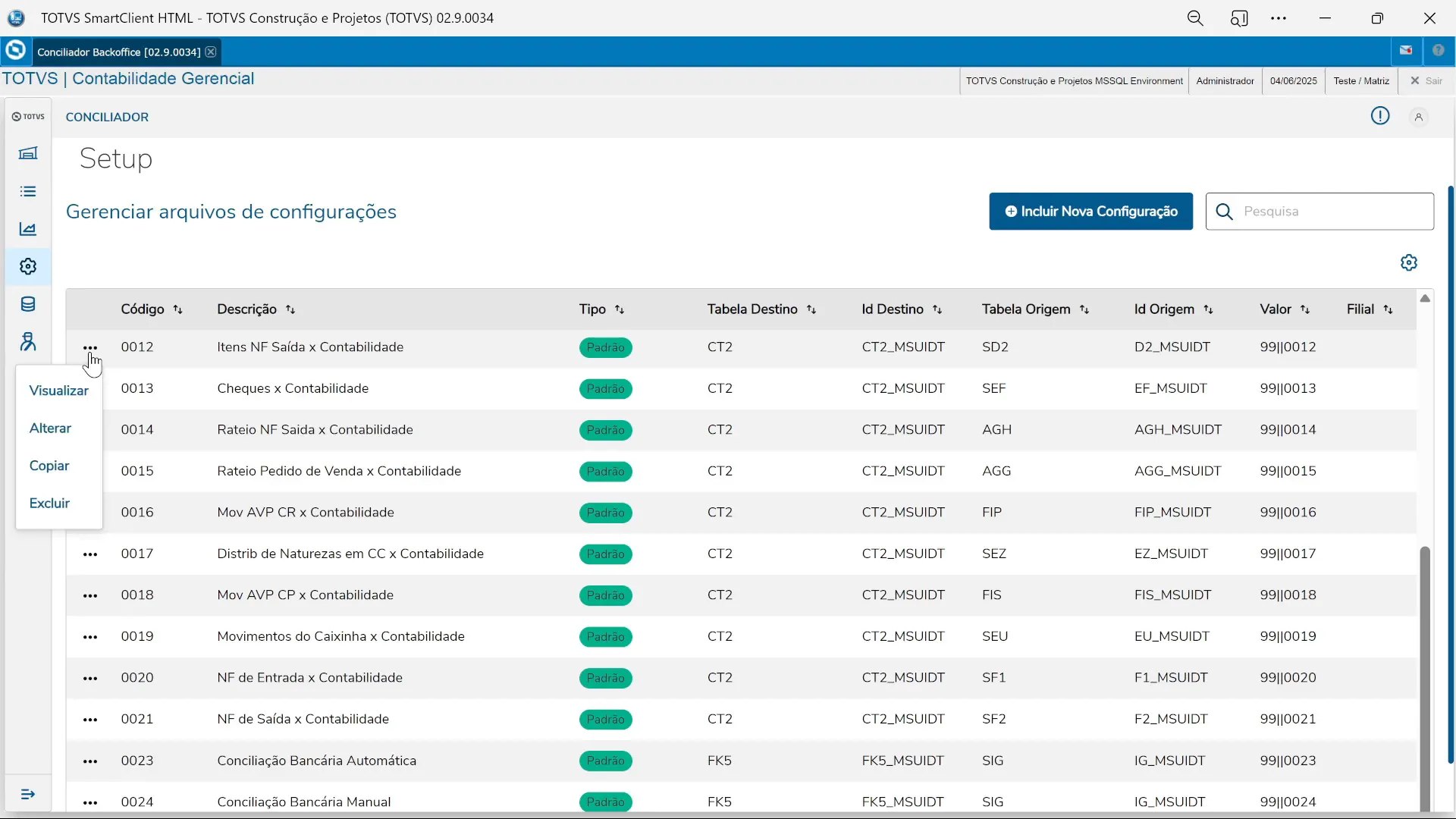Viewport: 1456px width, 819px height.
Task: Toggle sorting on the Código column
Action: (177, 309)
